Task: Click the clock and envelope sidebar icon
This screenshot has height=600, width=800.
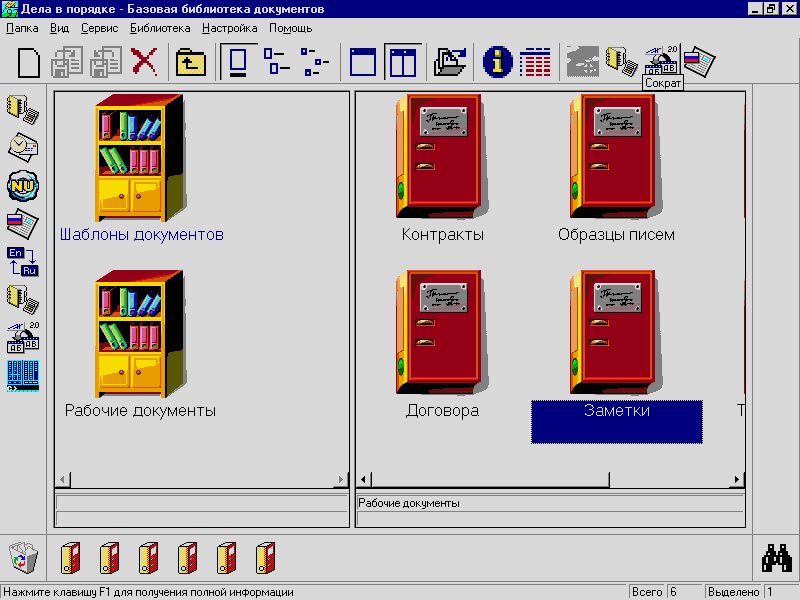Action: 22,146
